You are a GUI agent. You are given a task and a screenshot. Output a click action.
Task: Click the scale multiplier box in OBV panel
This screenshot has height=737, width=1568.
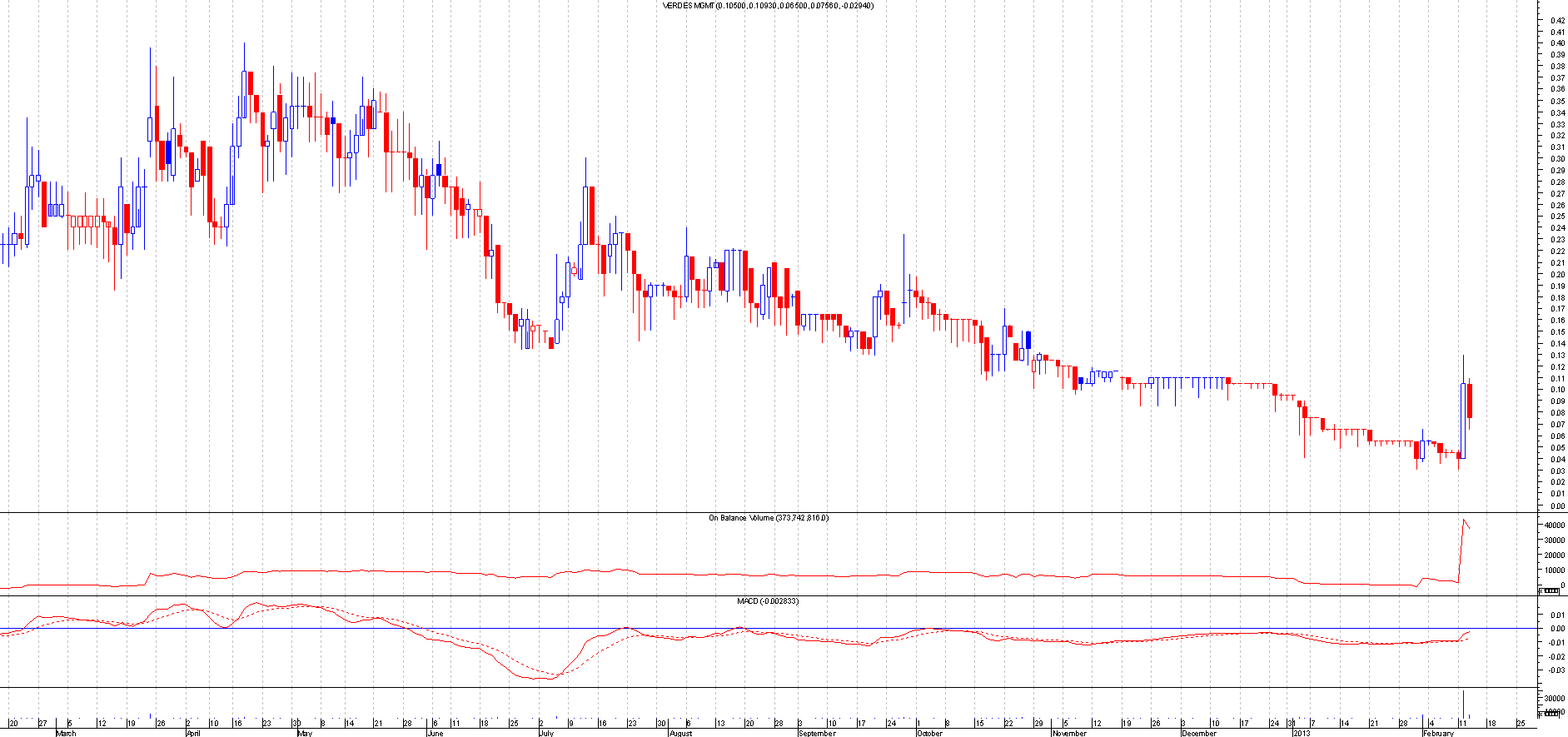click(1549, 590)
